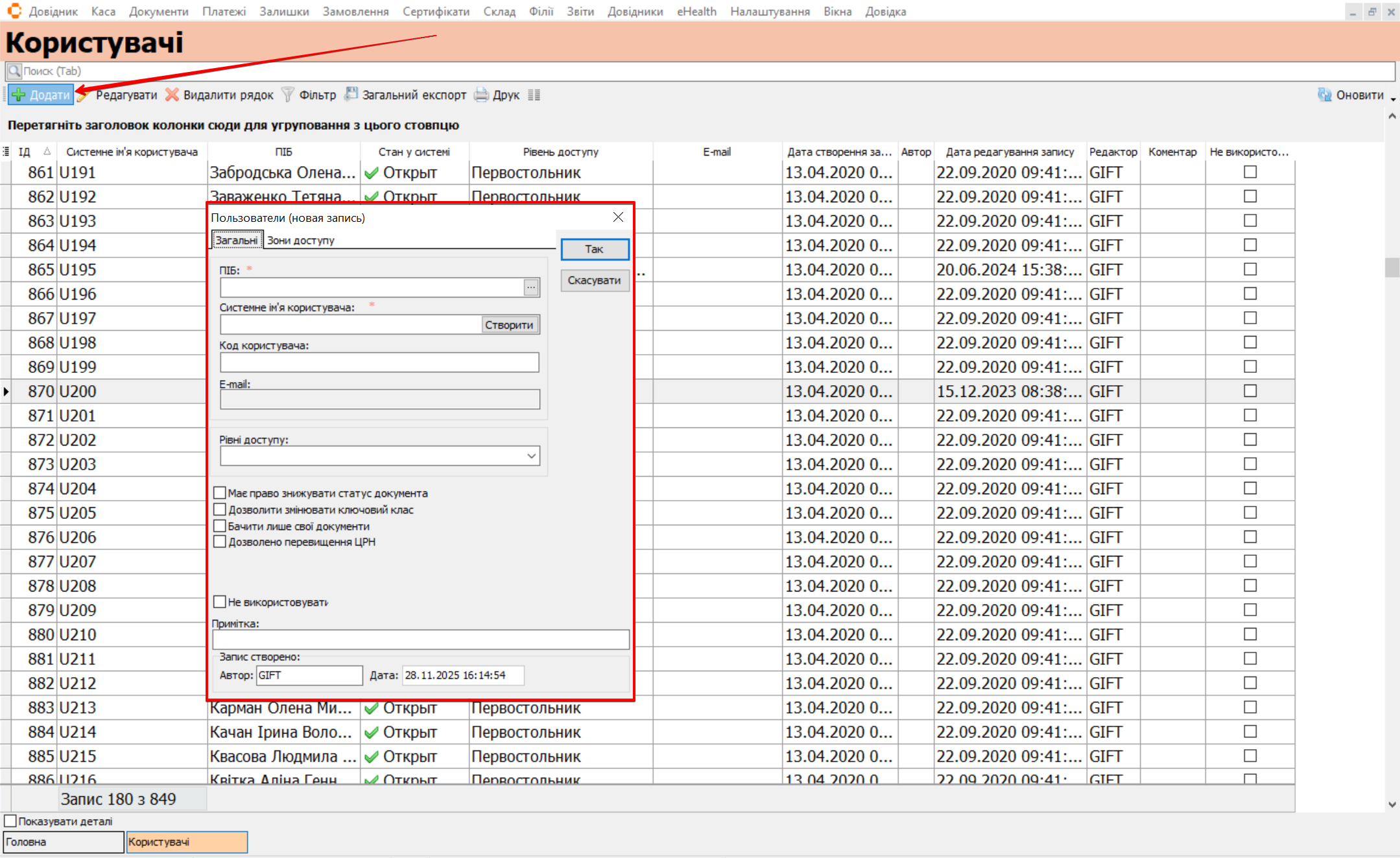Expand the Рівні доступу dropdown

(531, 456)
